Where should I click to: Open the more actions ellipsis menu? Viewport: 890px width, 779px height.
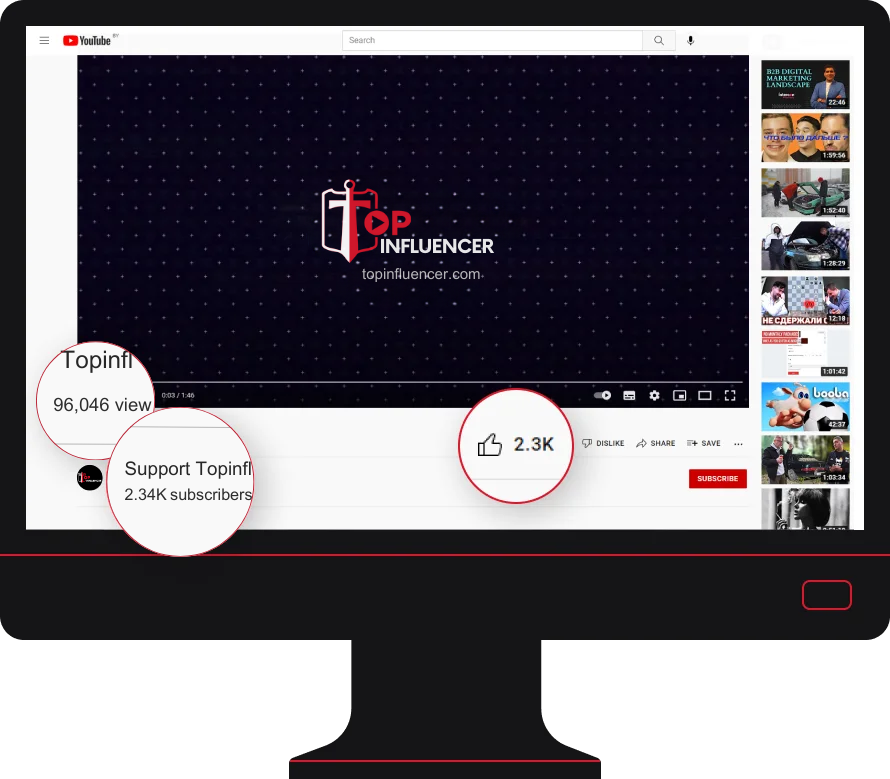(738, 443)
